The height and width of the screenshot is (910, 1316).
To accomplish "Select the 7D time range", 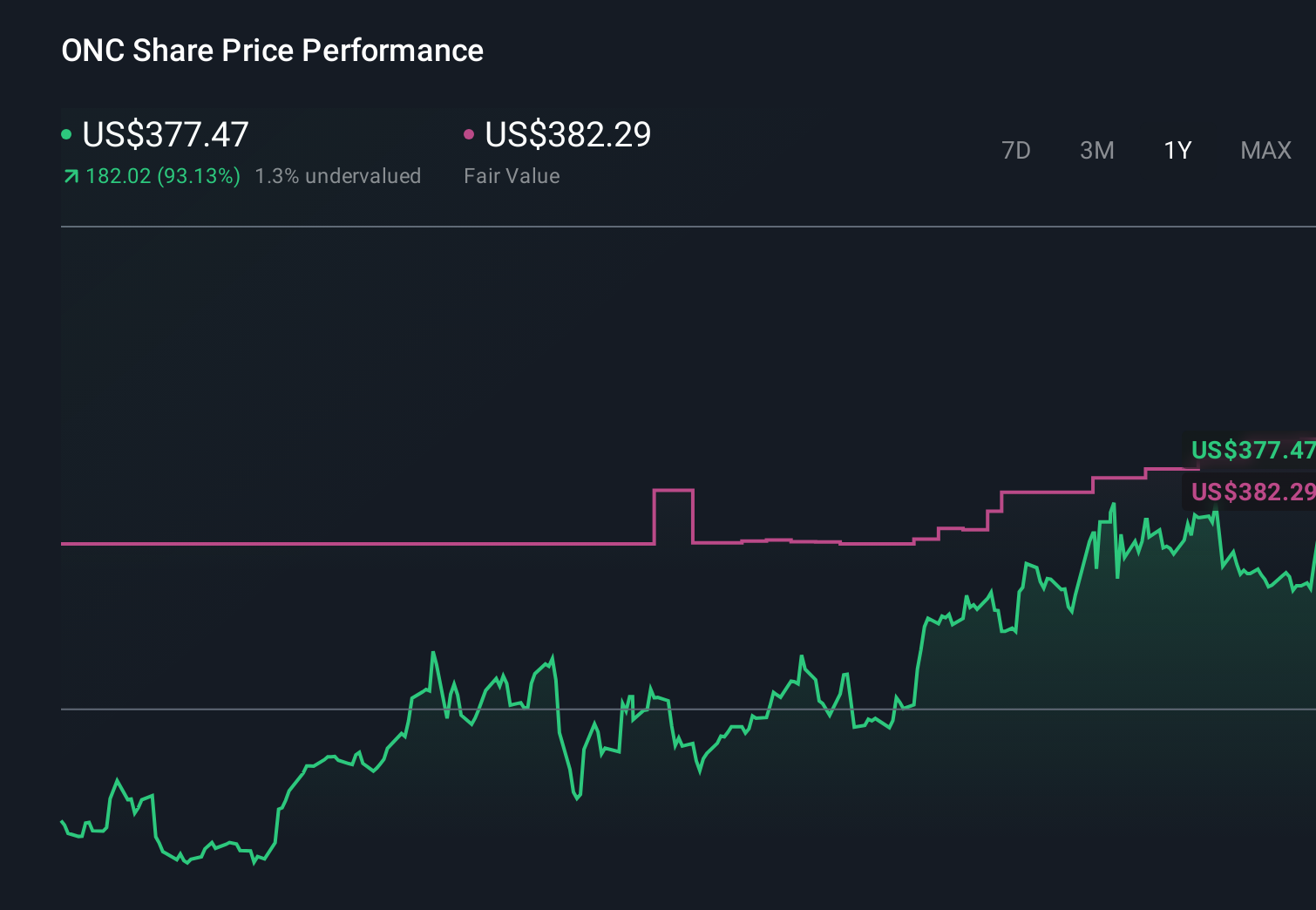I will (x=1017, y=150).
